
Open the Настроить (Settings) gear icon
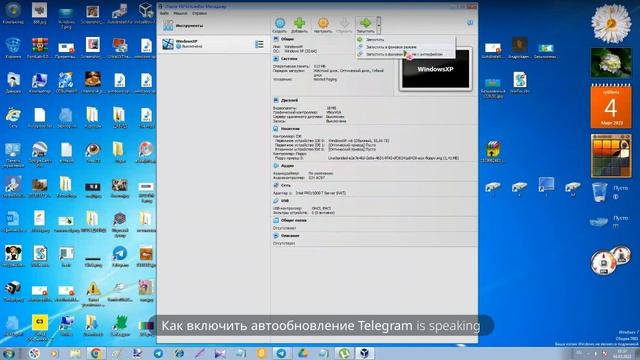323,24
